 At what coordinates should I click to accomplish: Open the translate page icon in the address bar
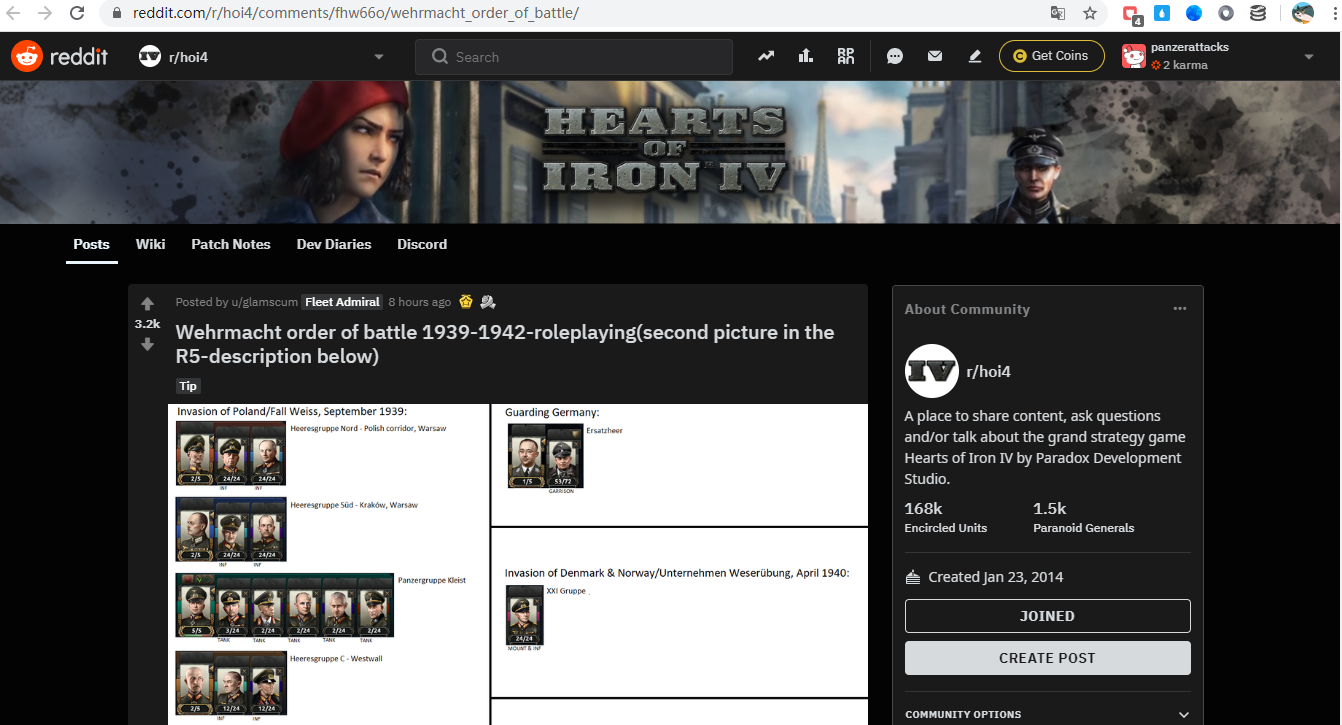point(1058,14)
